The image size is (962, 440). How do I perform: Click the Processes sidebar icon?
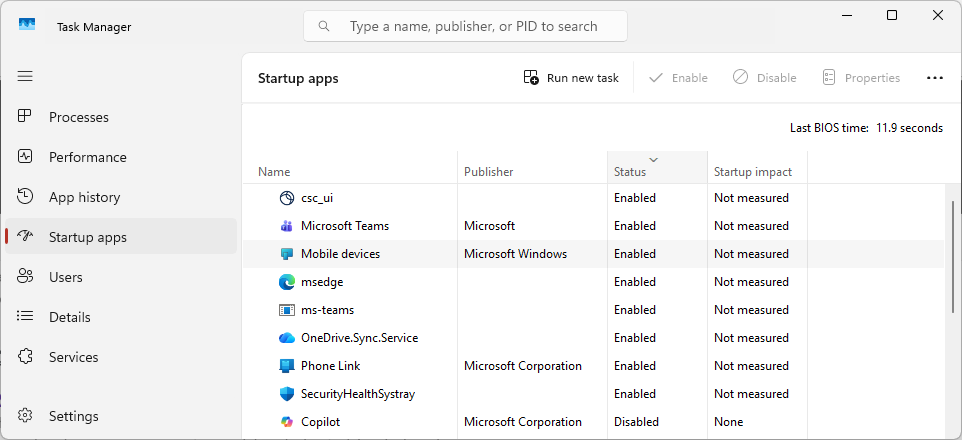click(x=25, y=117)
